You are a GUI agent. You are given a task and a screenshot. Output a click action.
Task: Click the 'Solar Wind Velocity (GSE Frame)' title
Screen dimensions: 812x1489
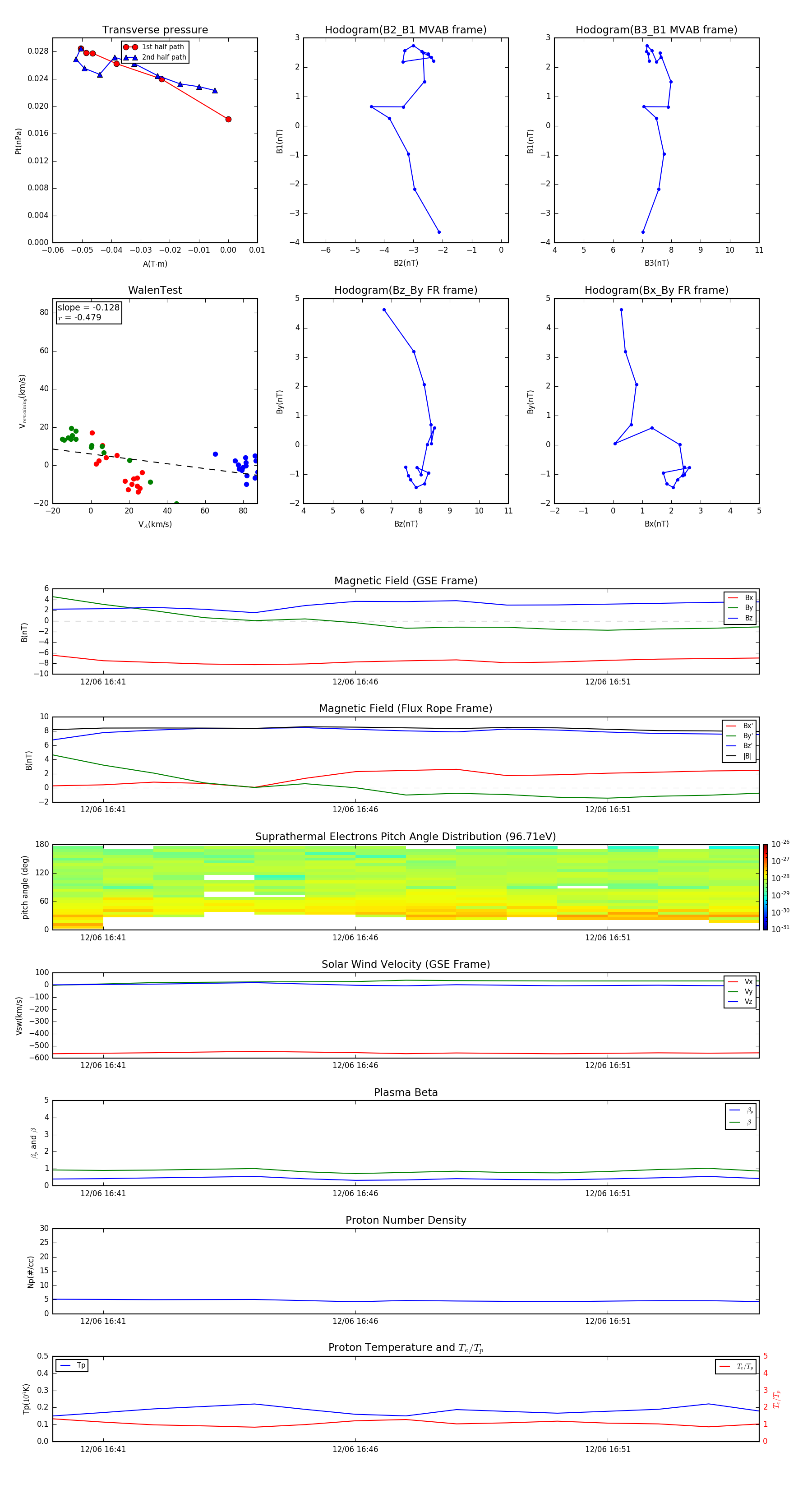(406, 964)
